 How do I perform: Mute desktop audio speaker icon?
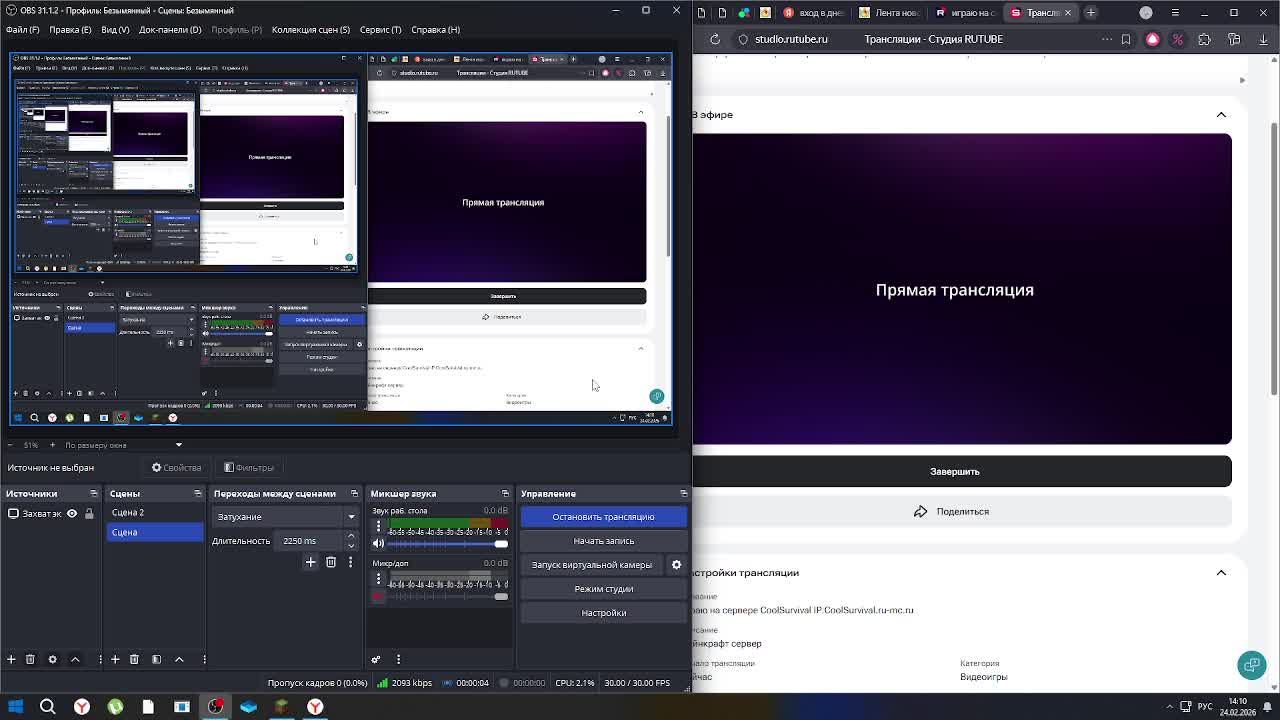tap(378, 543)
